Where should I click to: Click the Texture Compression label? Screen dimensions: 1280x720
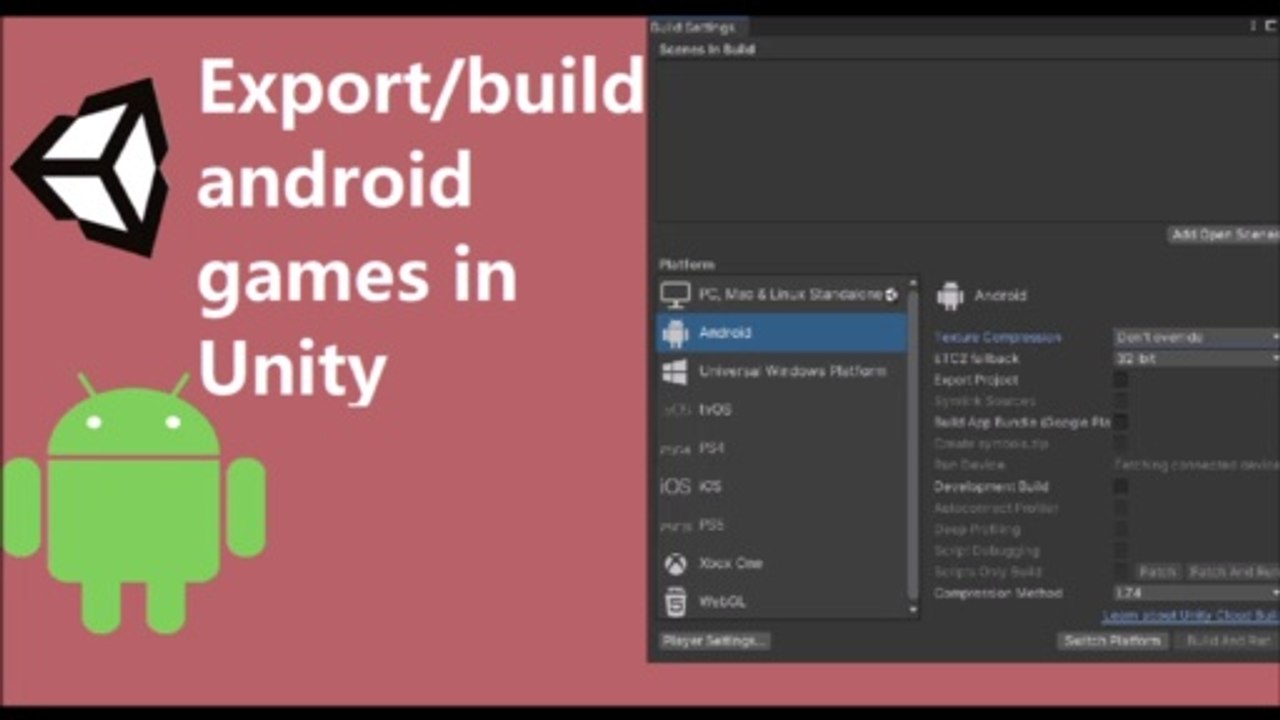998,338
